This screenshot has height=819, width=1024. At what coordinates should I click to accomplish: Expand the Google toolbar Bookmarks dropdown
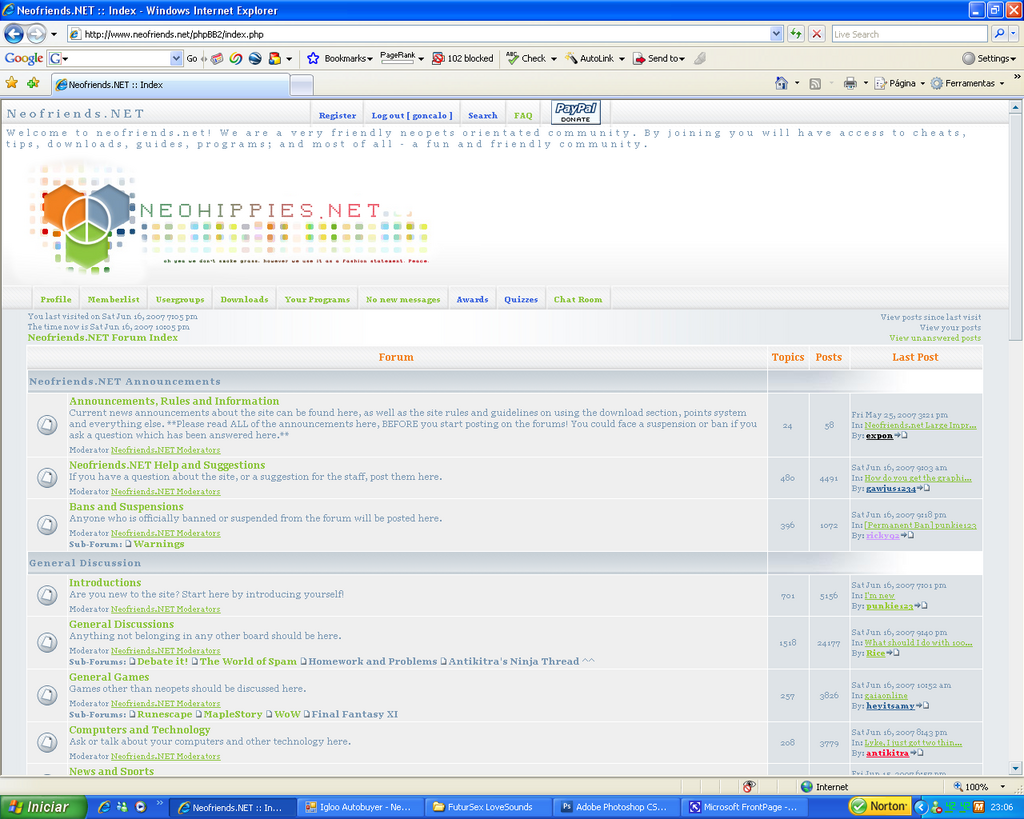(x=340, y=58)
